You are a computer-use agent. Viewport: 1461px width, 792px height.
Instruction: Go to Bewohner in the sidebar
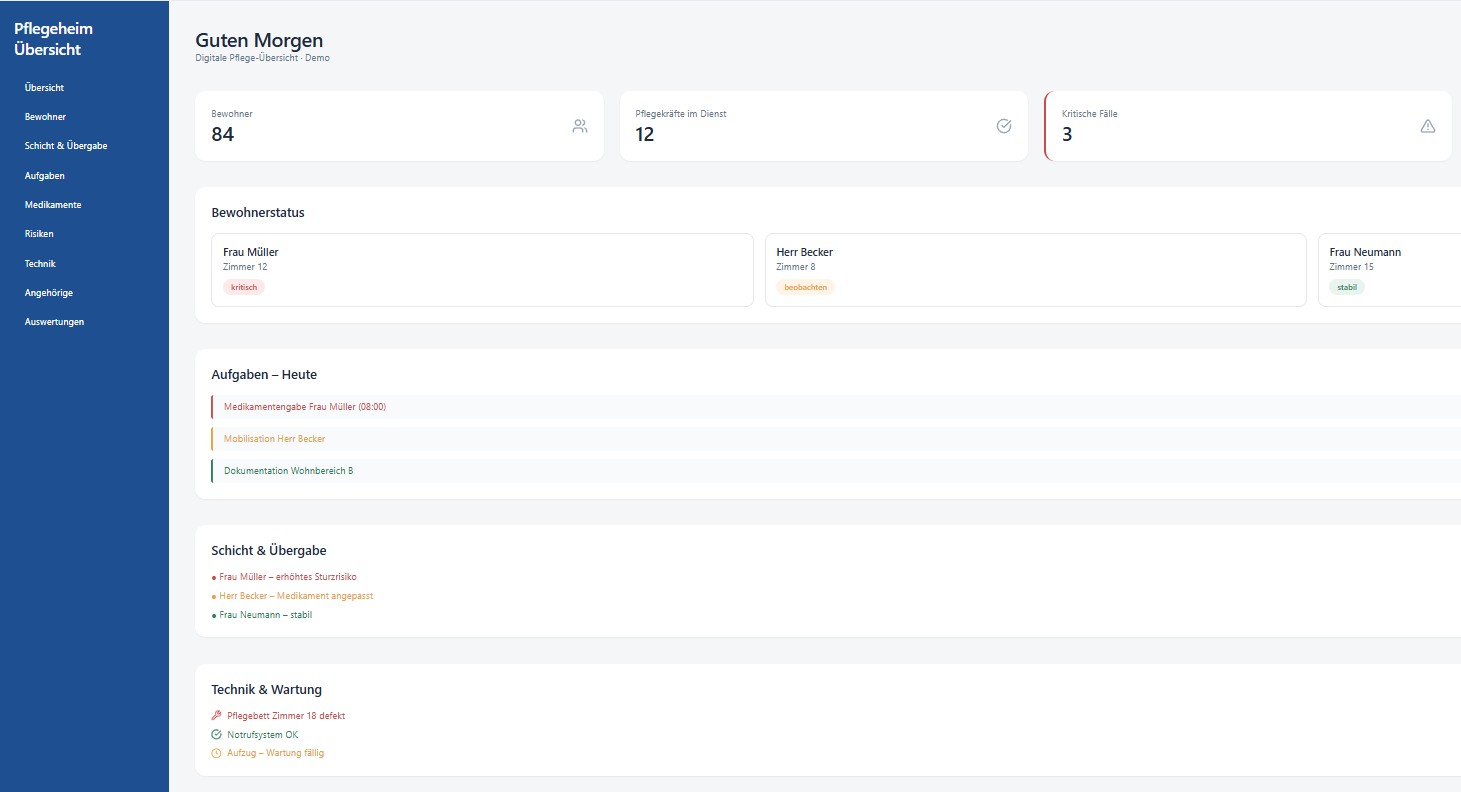click(45, 117)
